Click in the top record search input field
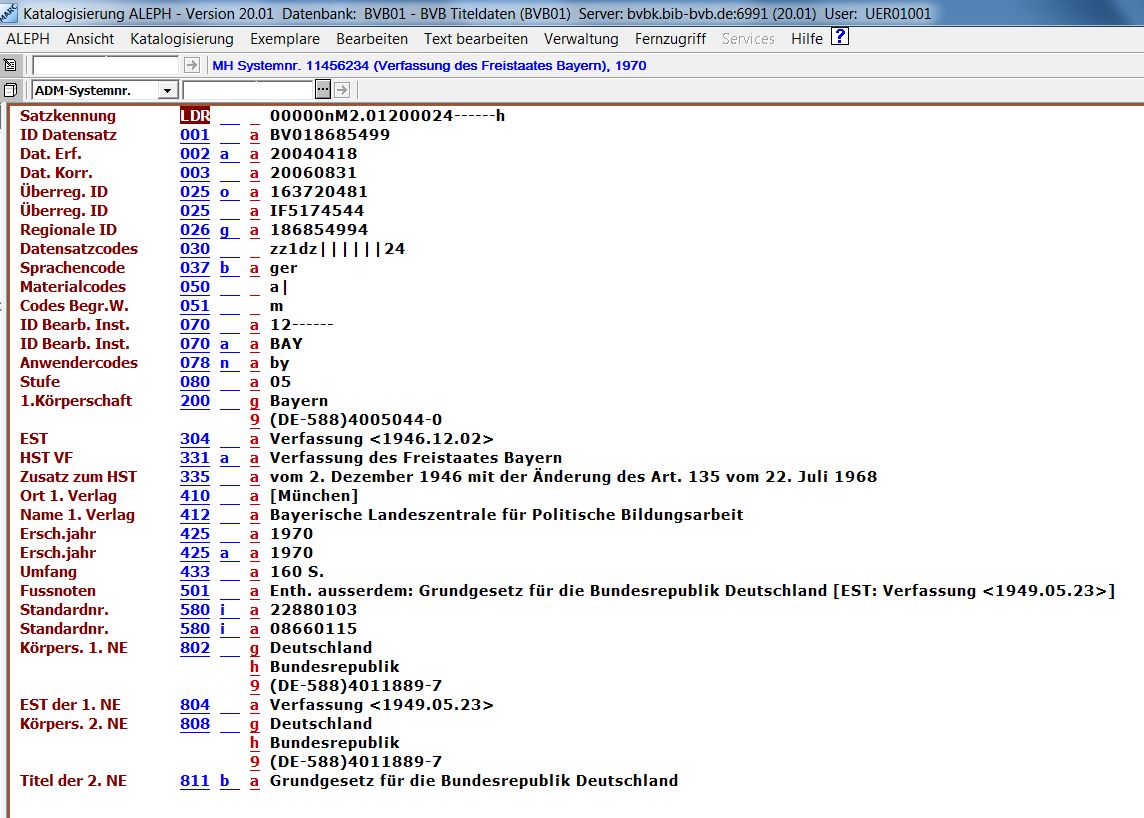Image resolution: width=1144 pixels, height=818 pixels. coord(105,65)
